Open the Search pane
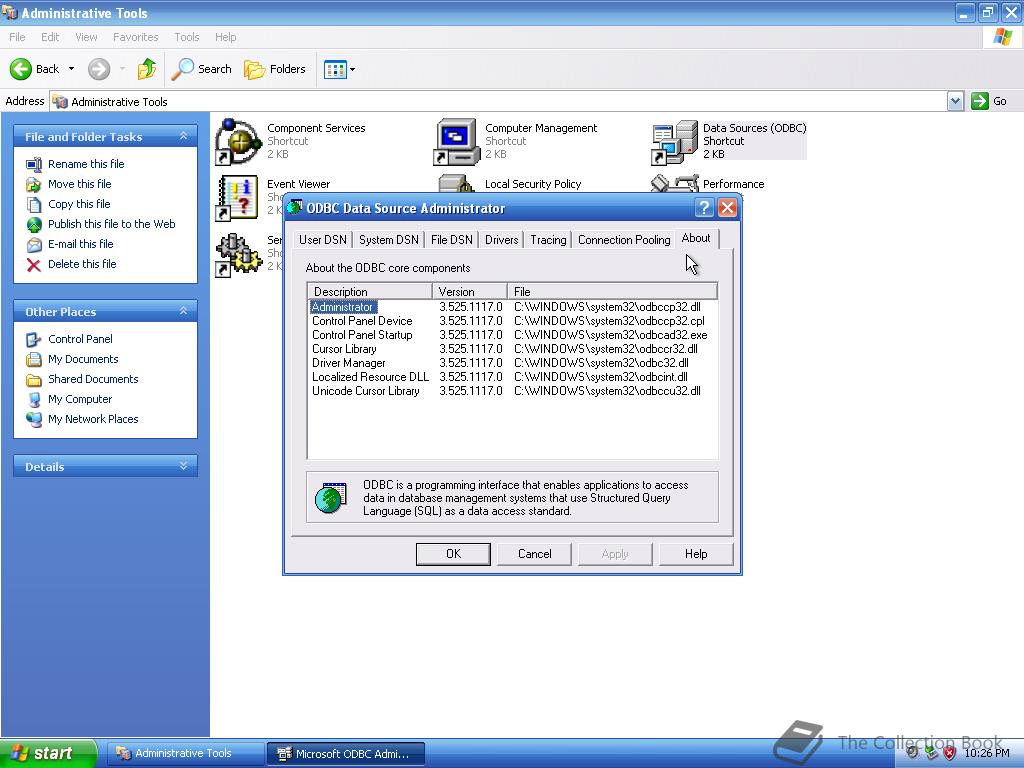Viewport: 1024px width, 768px height. [x=201, y=69]
